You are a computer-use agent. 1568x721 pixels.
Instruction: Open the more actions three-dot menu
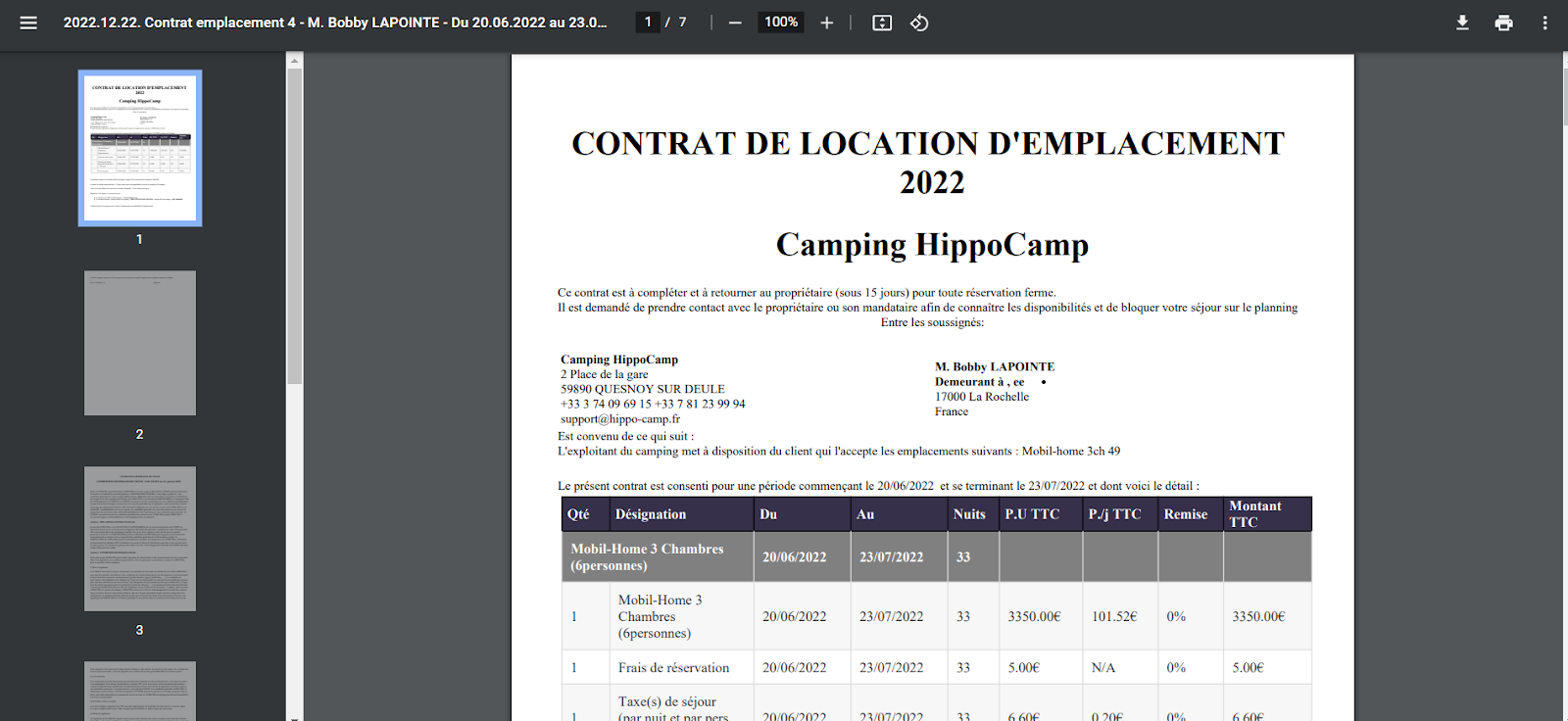pos(1544,23)
